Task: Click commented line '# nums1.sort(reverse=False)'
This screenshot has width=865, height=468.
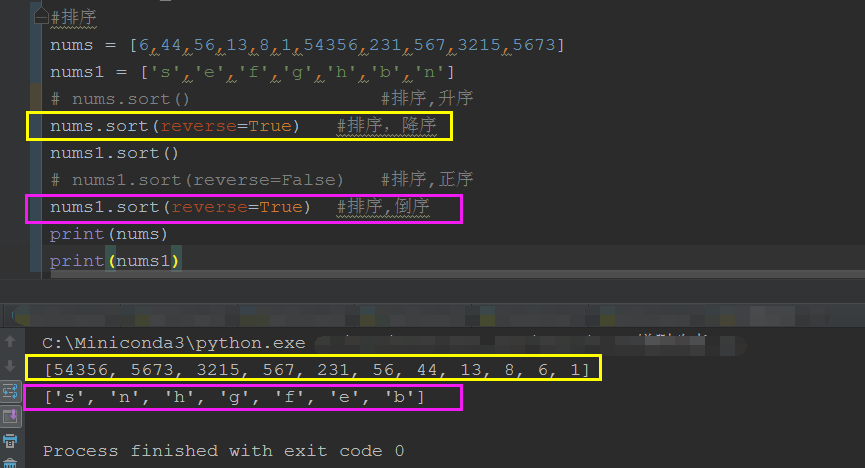Action: pos(197,180)
